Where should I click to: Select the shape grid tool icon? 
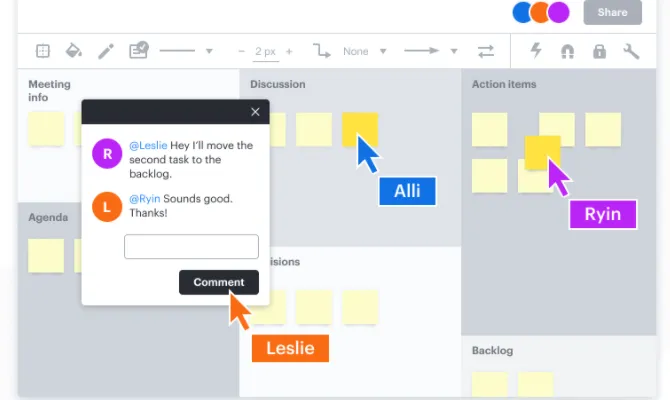pos(43,51)
